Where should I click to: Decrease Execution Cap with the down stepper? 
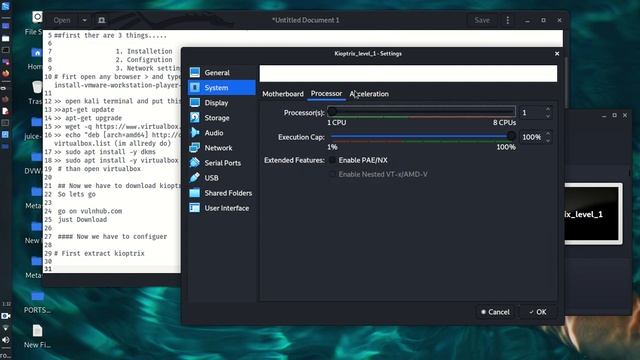[548, 140]
